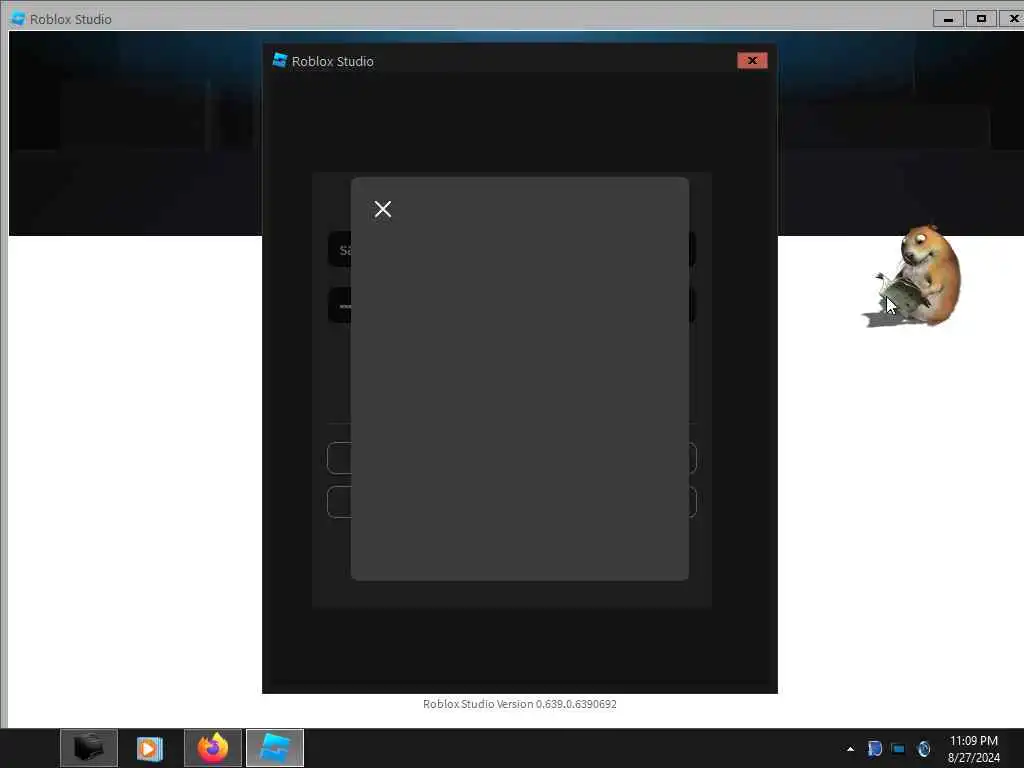Click the hamster desktop mascot

pos(916,276)
